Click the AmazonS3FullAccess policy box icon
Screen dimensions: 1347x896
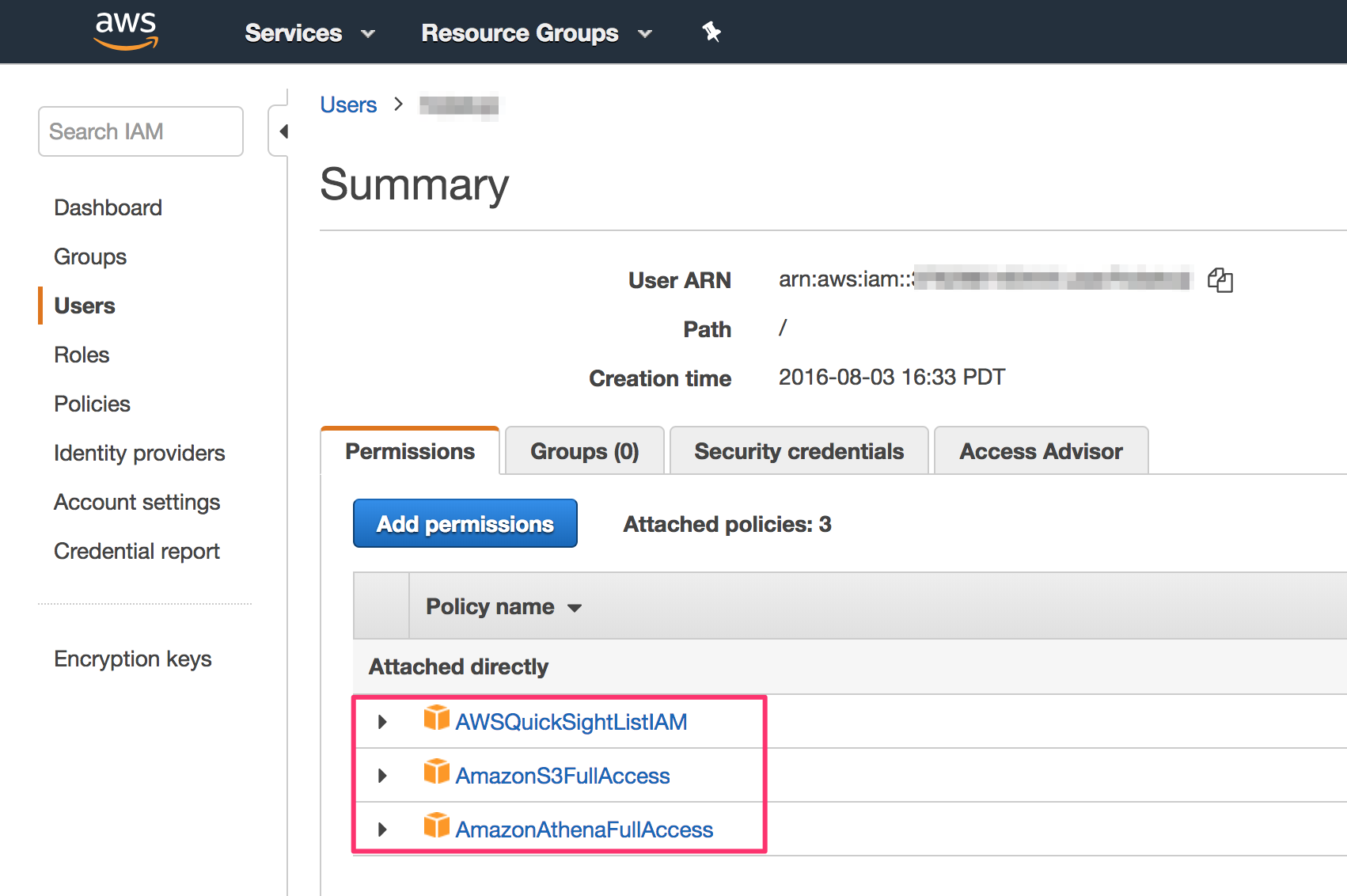click(436, 771)
